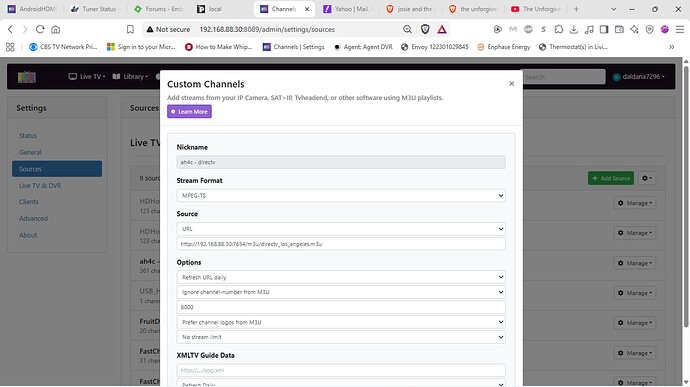This screenshot has width=690, height=387.
Task: Toggle the browser sidebar panel icon
Action: pos(604,29)
